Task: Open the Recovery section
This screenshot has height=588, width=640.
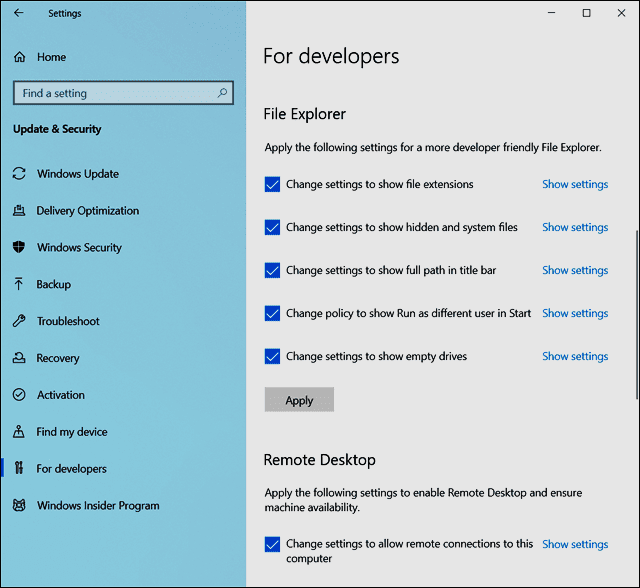Action: click(x=58, y=358)
